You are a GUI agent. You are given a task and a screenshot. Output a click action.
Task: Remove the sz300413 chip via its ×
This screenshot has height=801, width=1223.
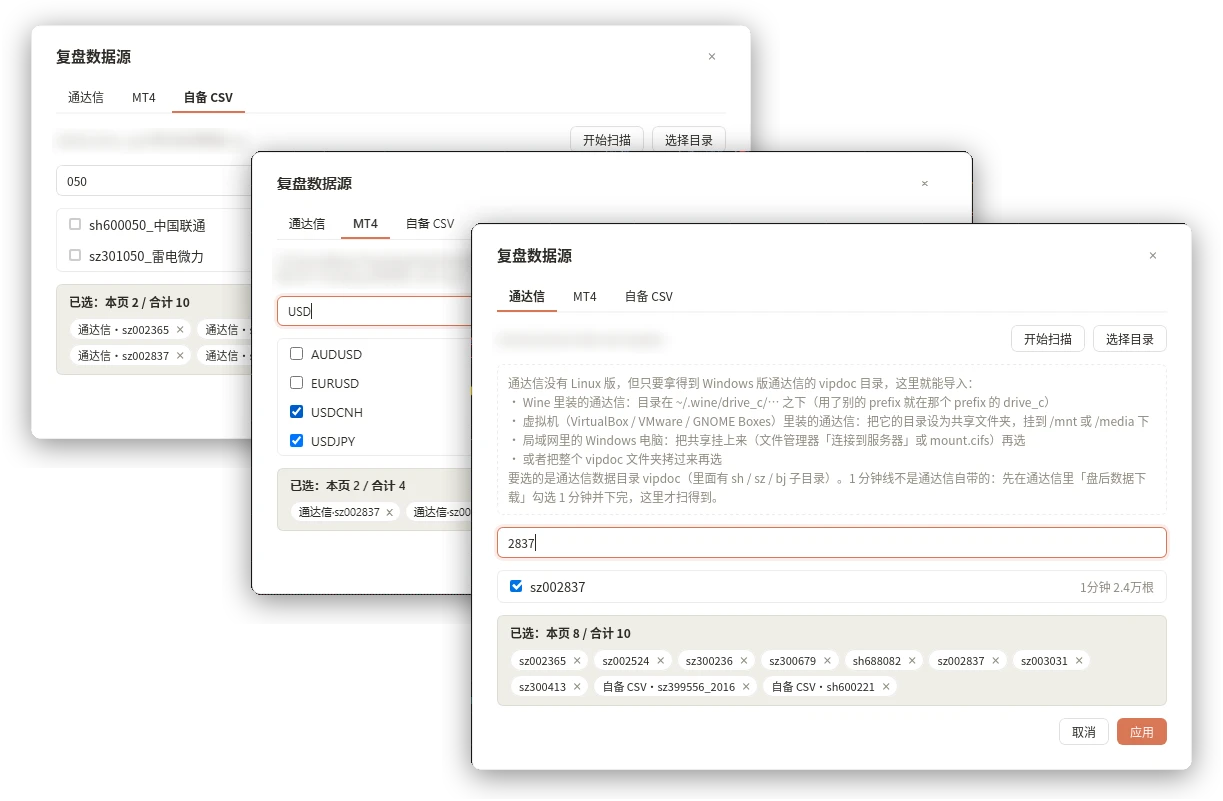click(x=577, y=687)
